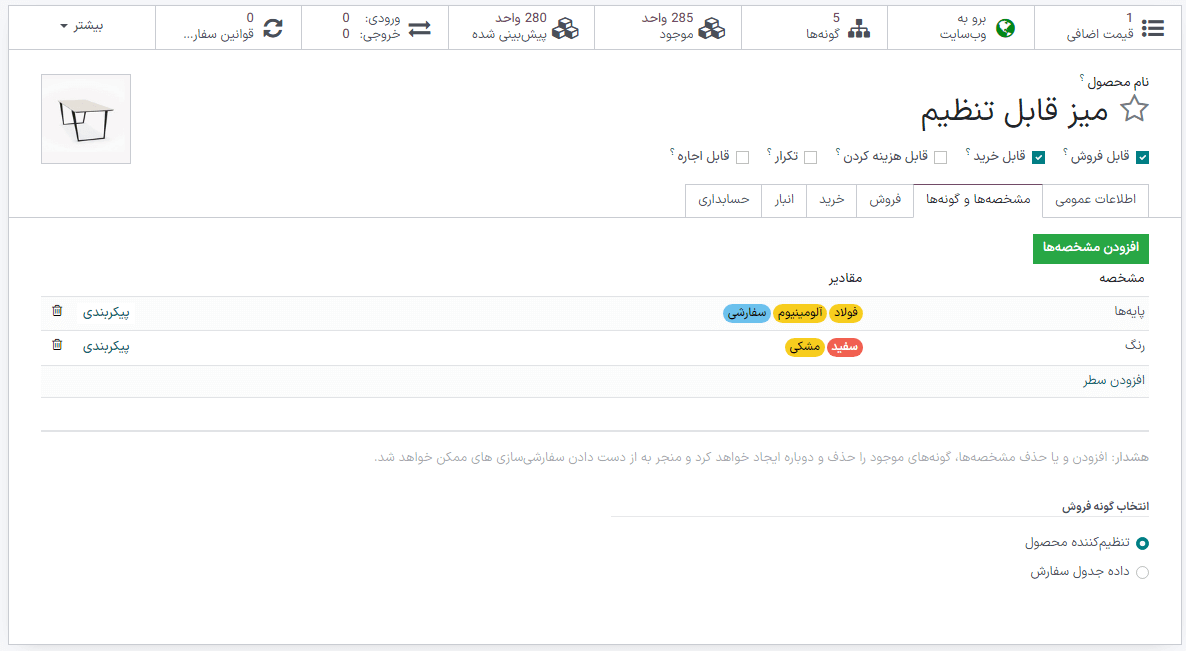The height and width of the screenshot is (651, 1186).
Task: Tick the قابل هزینه کردن checkbox
Action: 940,157
